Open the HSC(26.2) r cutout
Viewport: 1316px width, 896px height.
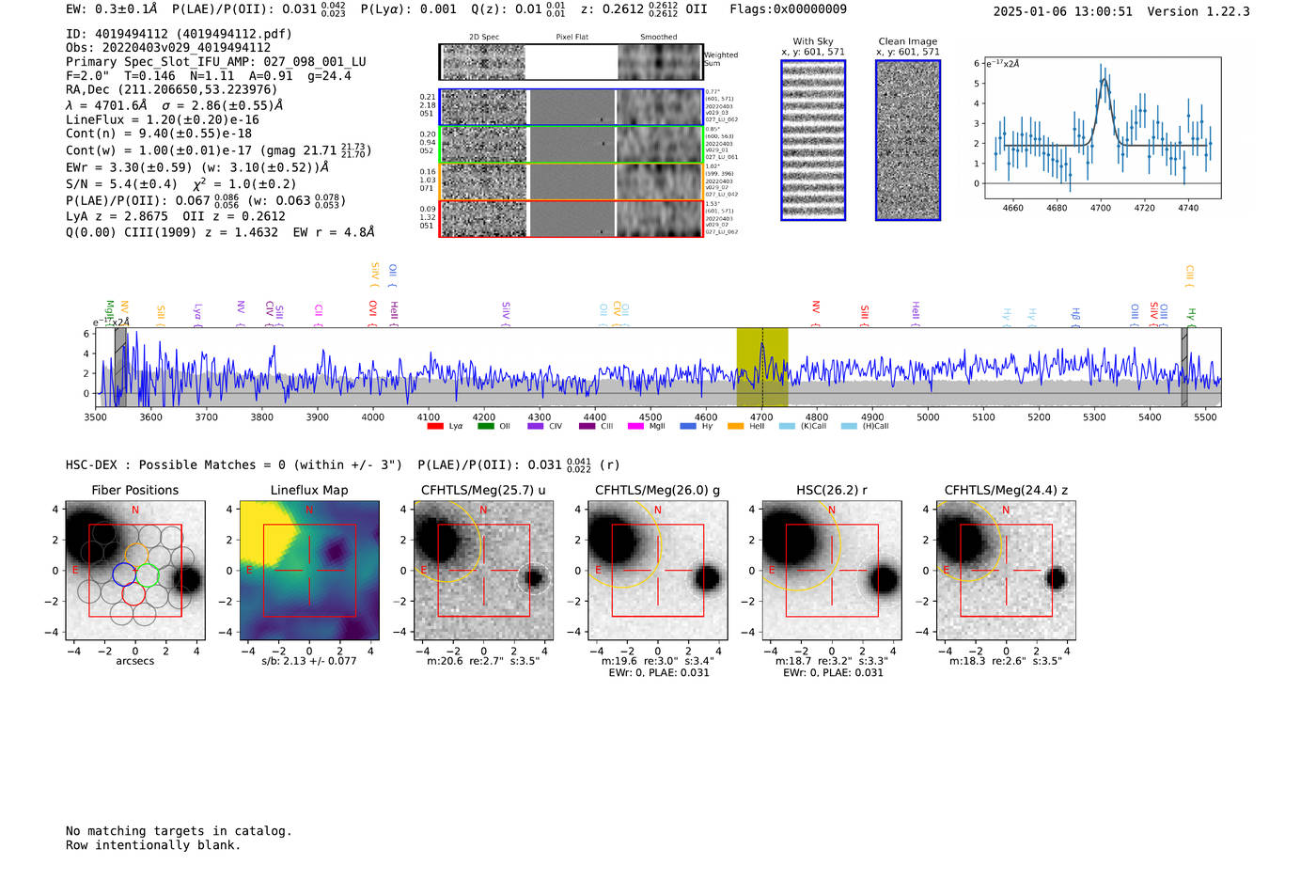pos(832,571)
